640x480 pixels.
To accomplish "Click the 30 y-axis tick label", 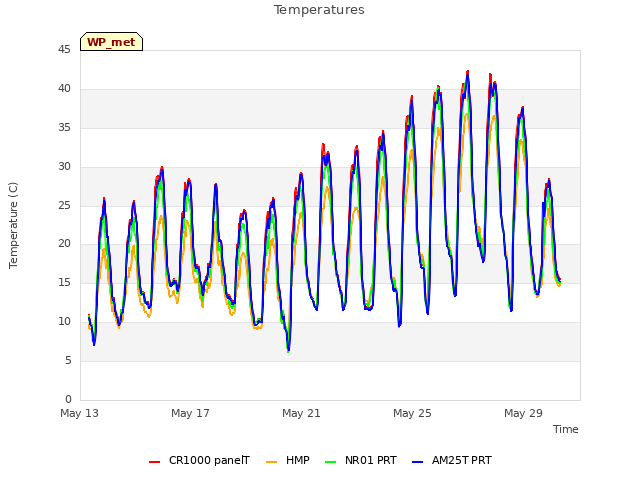I will coord(64,167).
